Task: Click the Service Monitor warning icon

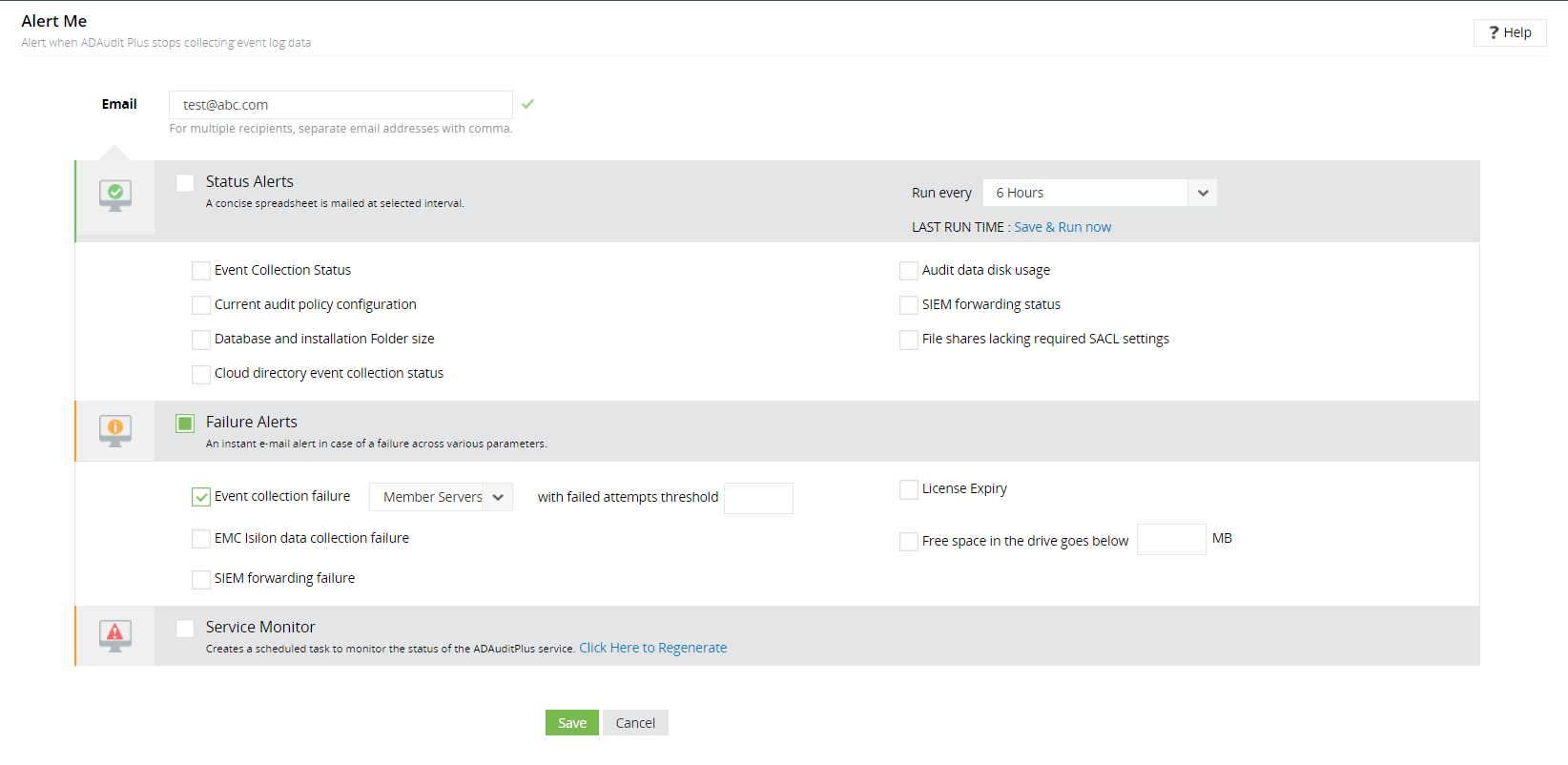Action: [x=115, y=634]
